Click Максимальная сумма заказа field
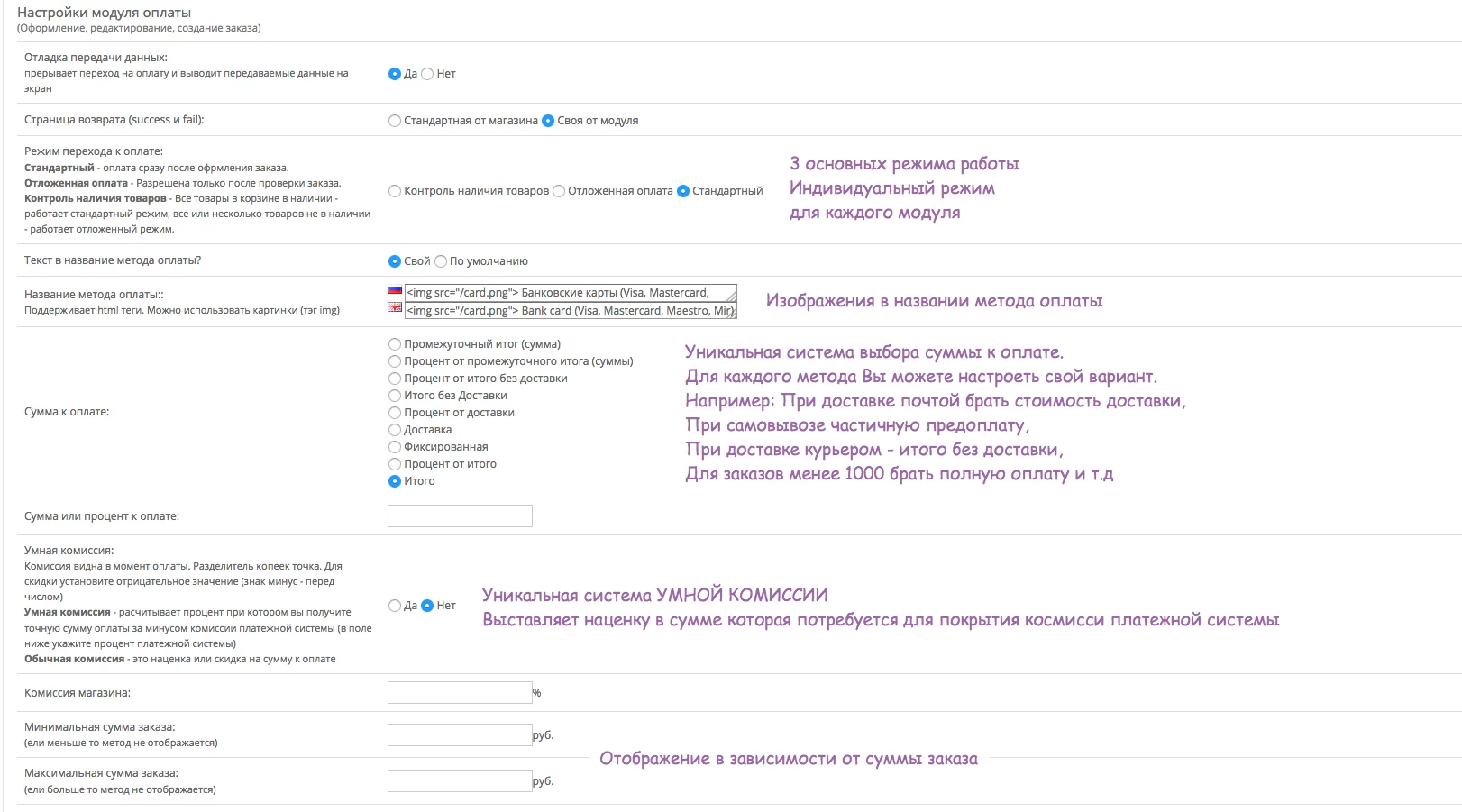The image size is (1462, 812). coord(460,780)
